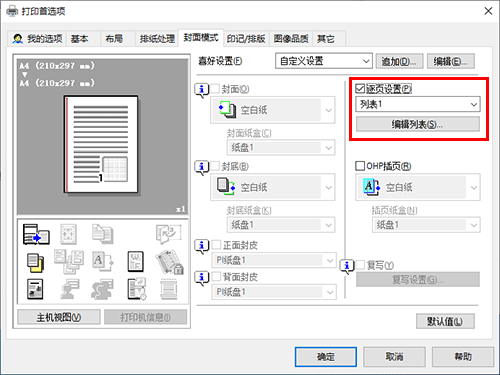
Task: Click the paper tray with blue arrow icon
Action: pos(36,234)
